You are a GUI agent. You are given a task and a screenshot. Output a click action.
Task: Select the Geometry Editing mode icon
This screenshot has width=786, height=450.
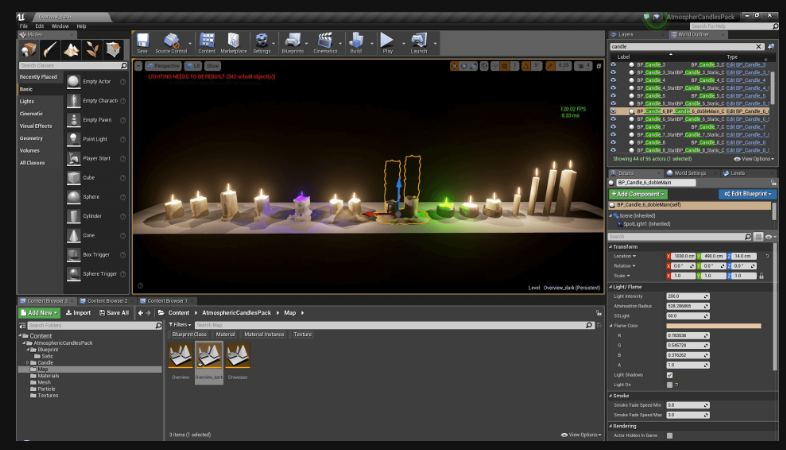pos(113,50)
